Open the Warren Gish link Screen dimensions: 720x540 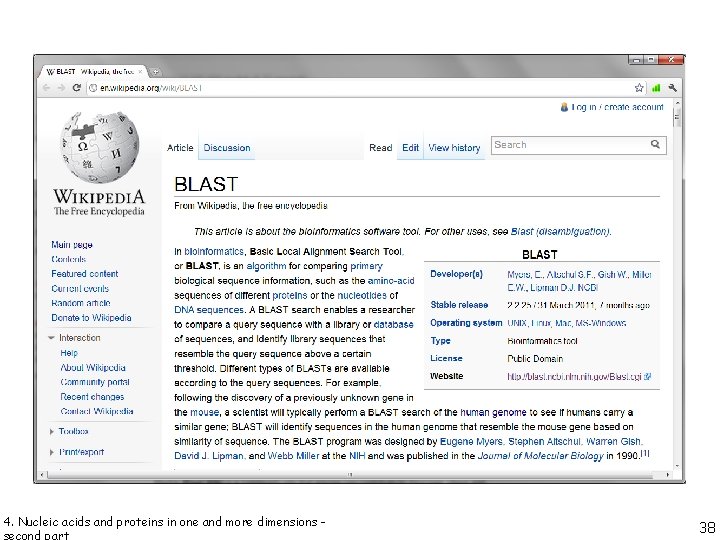pos(613,442)
